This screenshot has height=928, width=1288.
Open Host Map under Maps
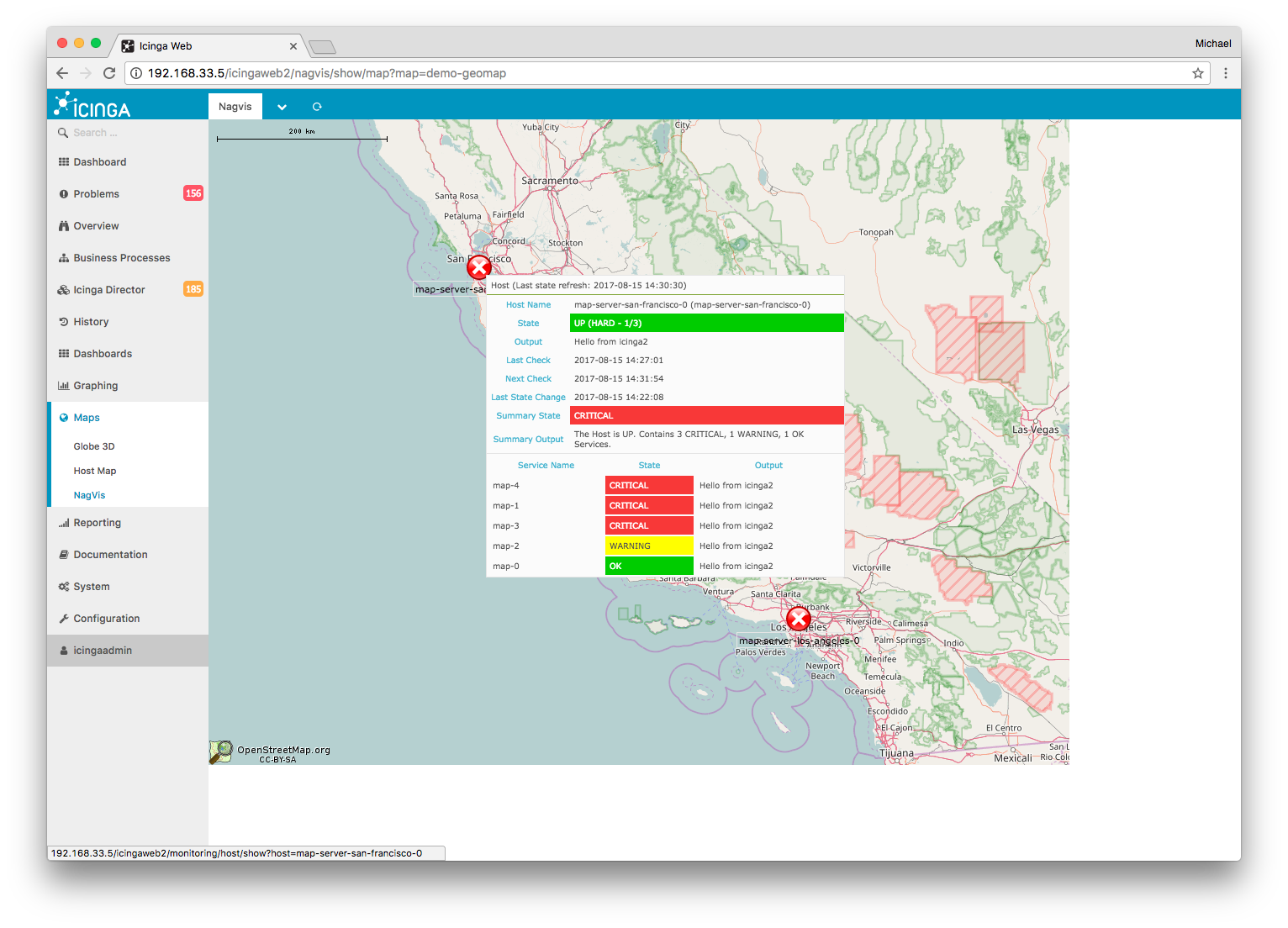click(95, 471)
